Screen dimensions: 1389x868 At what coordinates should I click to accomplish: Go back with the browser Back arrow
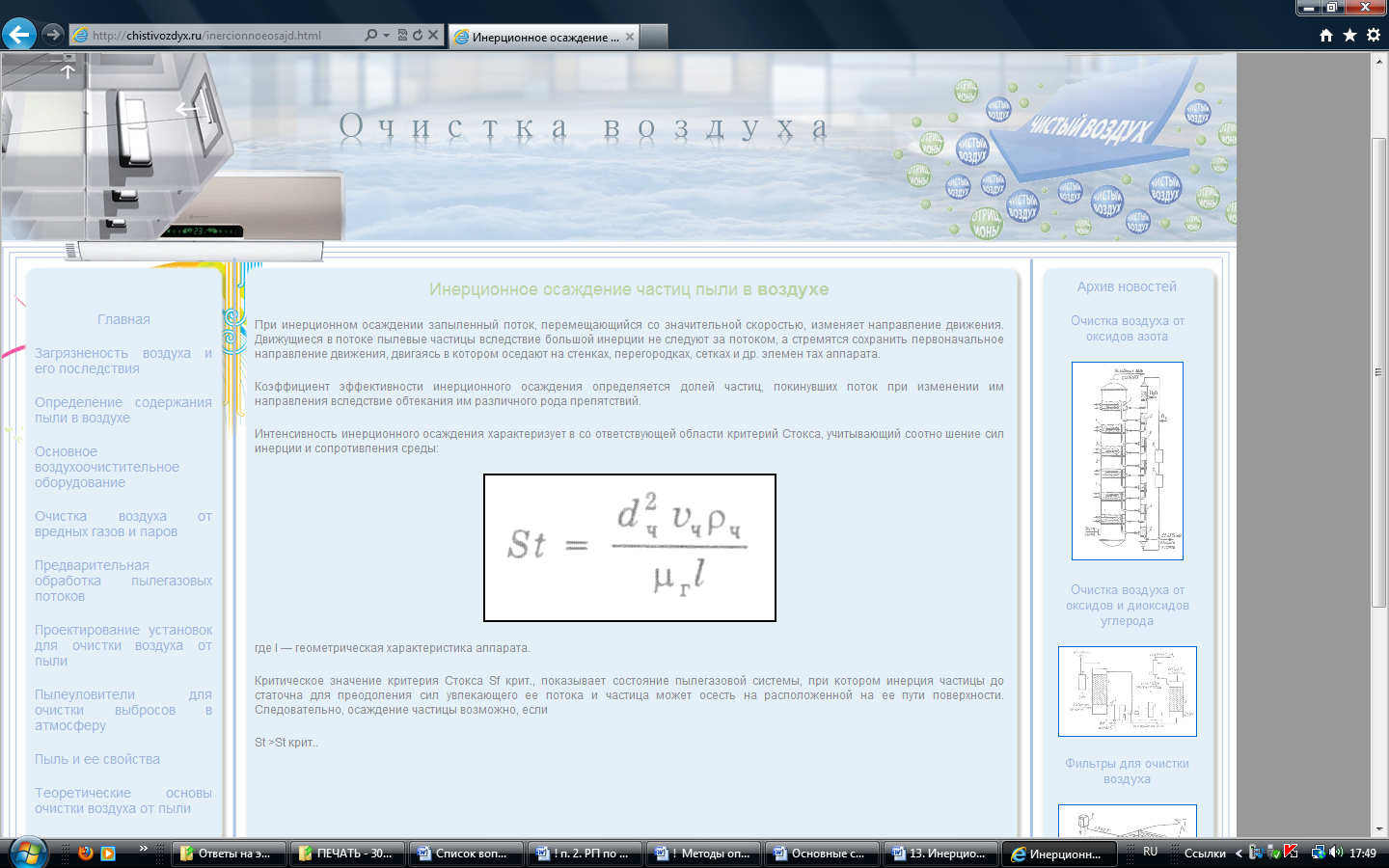18,35
